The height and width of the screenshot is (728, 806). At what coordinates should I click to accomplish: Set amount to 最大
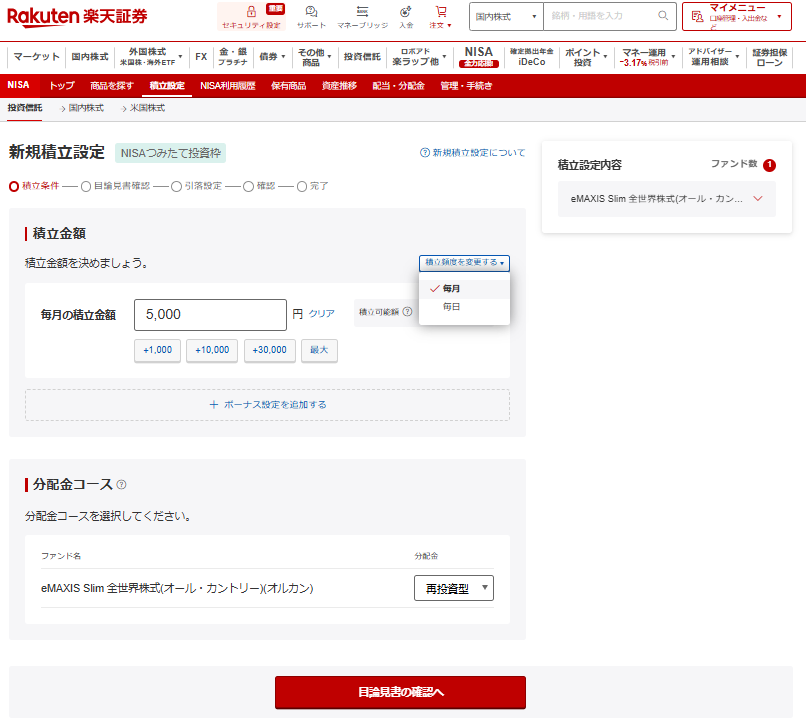click(x=319, y=350)
